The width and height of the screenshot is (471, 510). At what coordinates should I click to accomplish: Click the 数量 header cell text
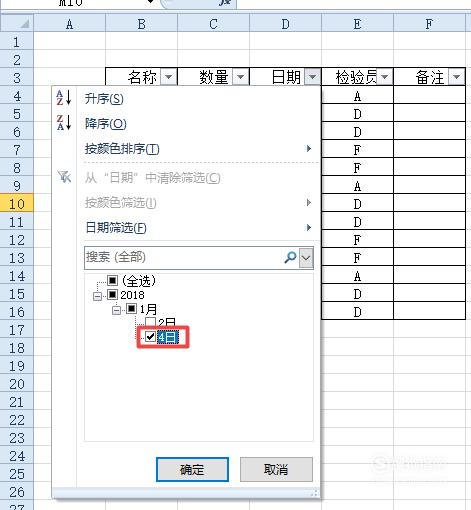tap(214, 77)
